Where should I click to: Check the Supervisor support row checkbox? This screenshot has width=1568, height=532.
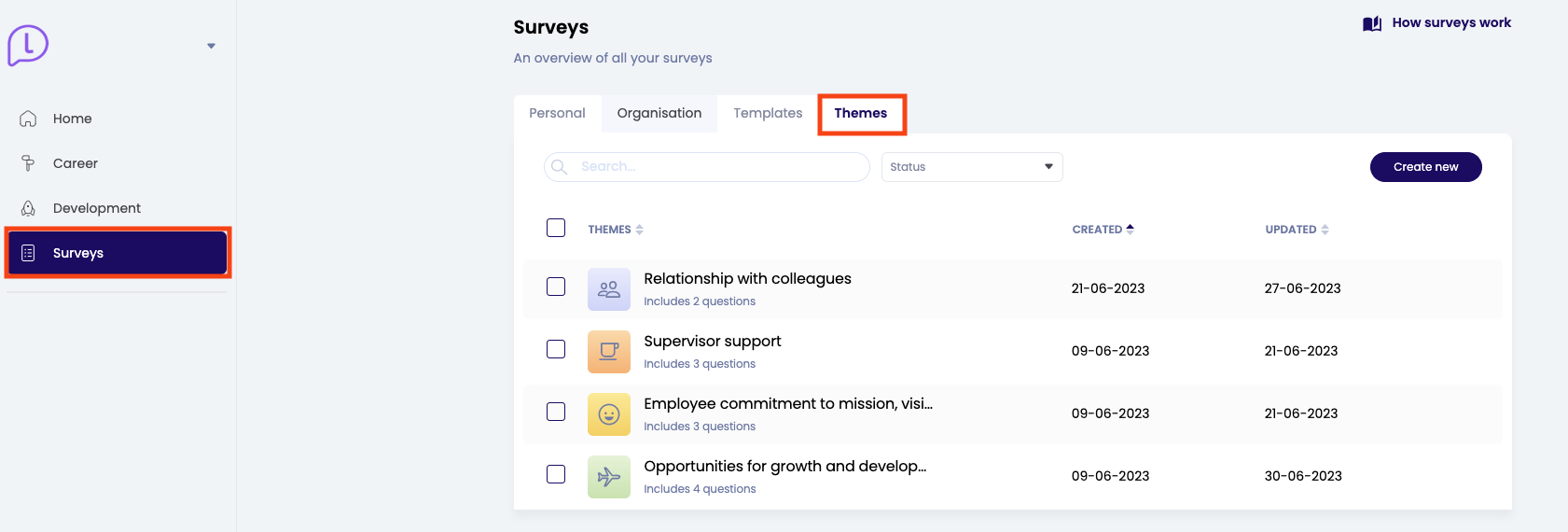556,349
